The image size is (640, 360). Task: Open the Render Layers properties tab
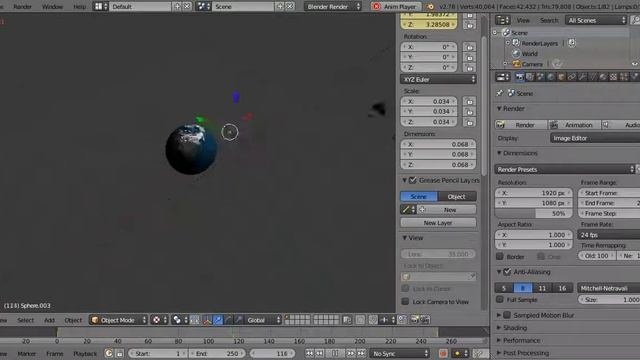coord(530,77)
